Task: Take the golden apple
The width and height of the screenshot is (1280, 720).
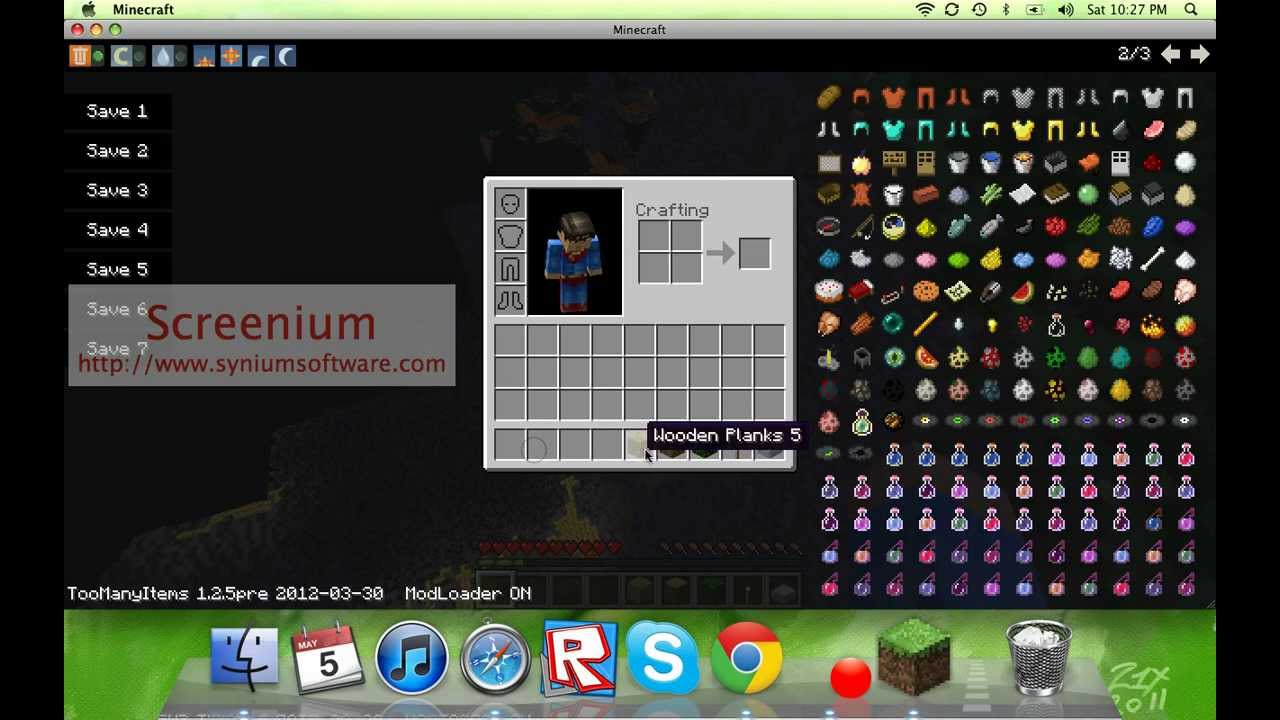Action: [861, 162]
